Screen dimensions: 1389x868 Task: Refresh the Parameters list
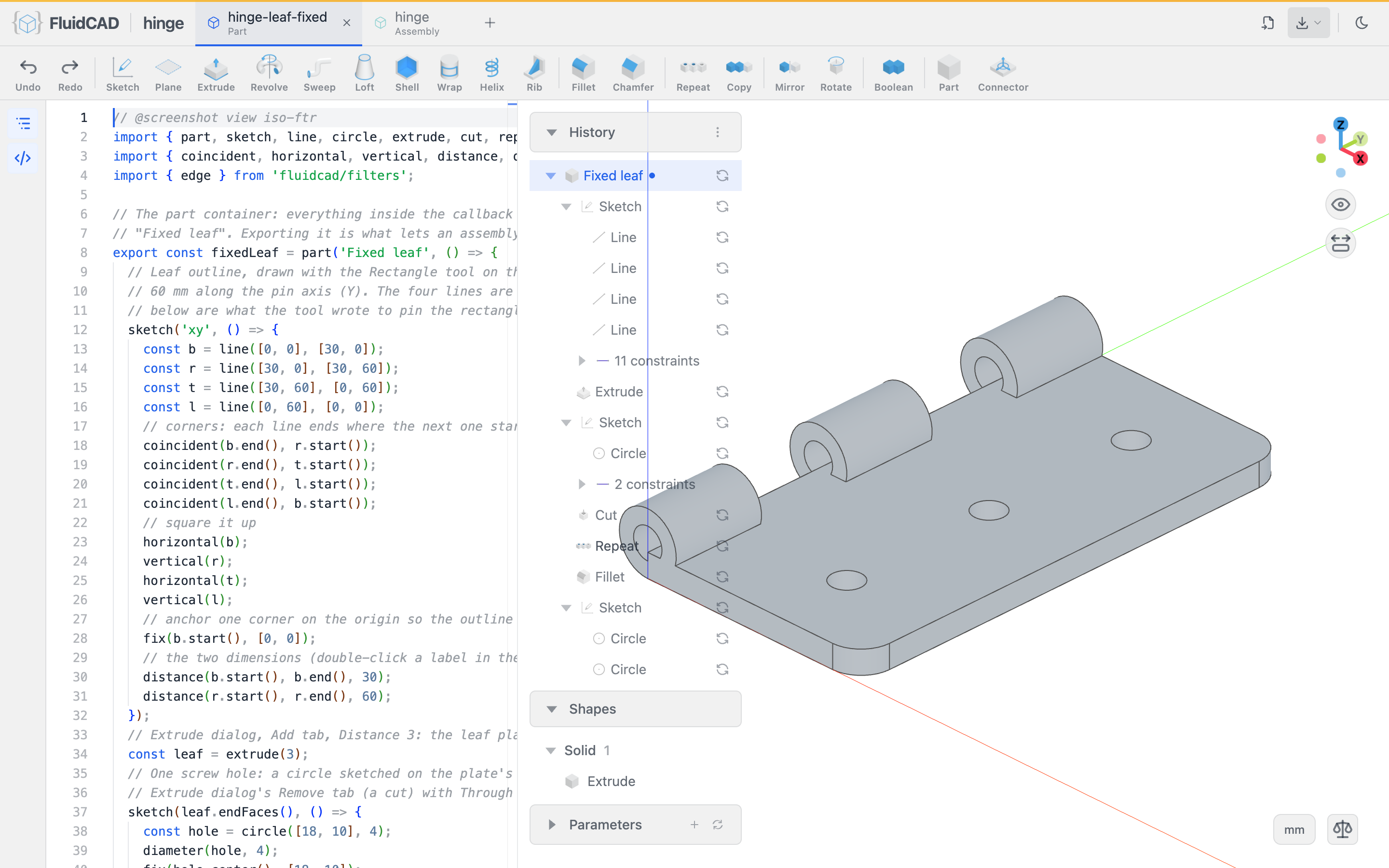(718, 825)
